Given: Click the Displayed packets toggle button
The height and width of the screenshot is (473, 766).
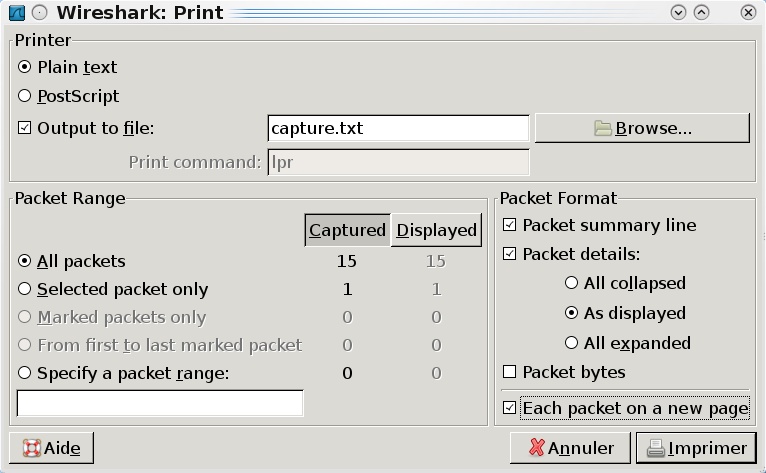Looking at the screenshot, I should pos(436,230).
